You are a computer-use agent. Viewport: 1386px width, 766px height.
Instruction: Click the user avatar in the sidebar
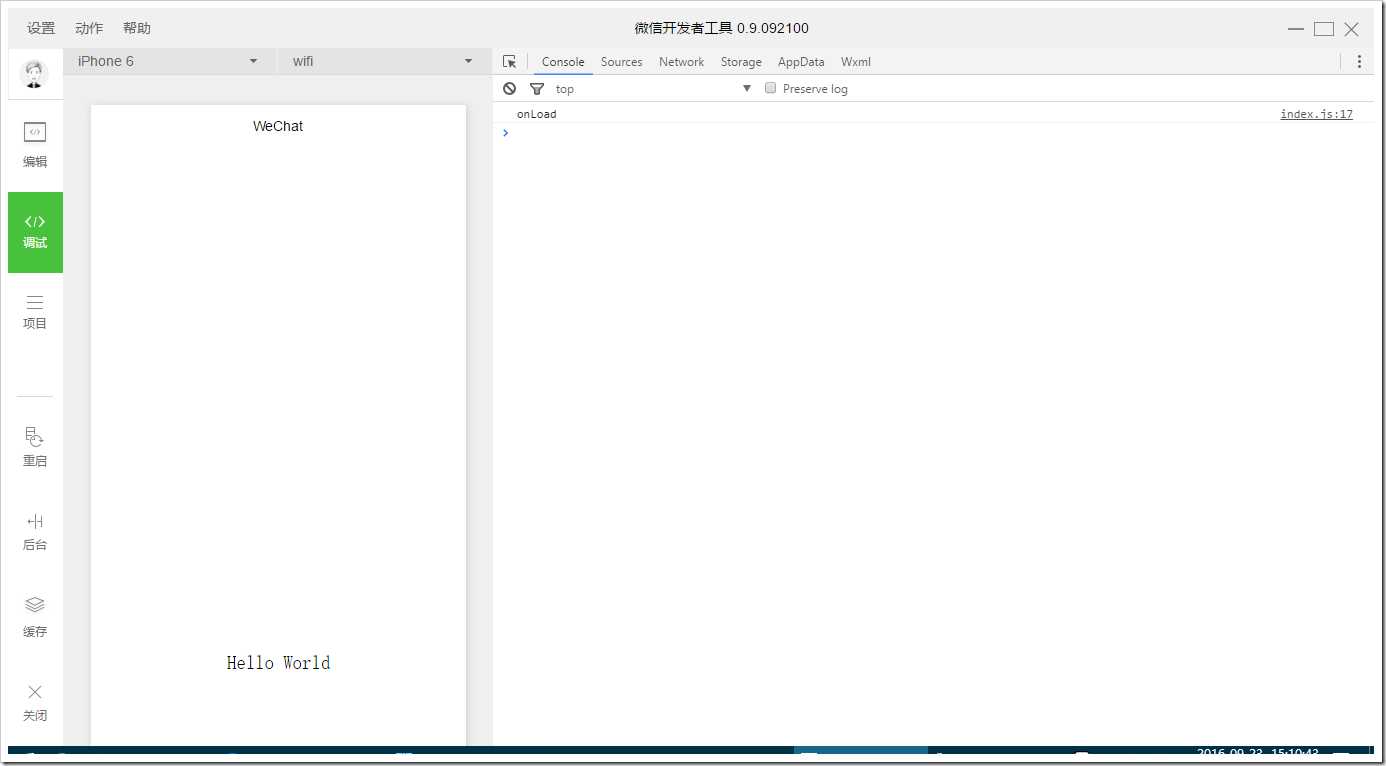(35, 73)
